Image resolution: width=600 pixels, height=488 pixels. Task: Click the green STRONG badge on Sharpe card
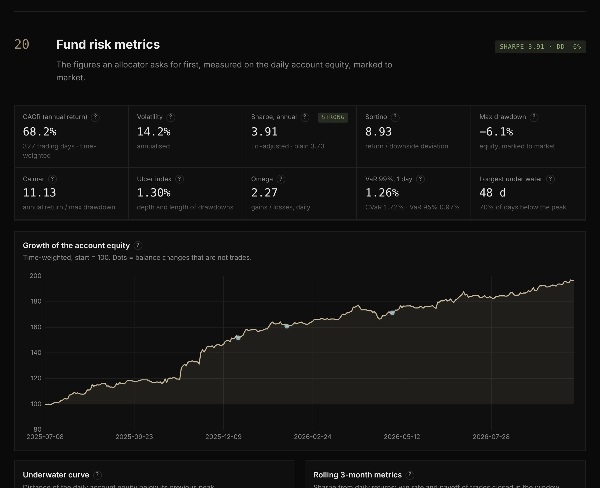(x=333, y=117)
